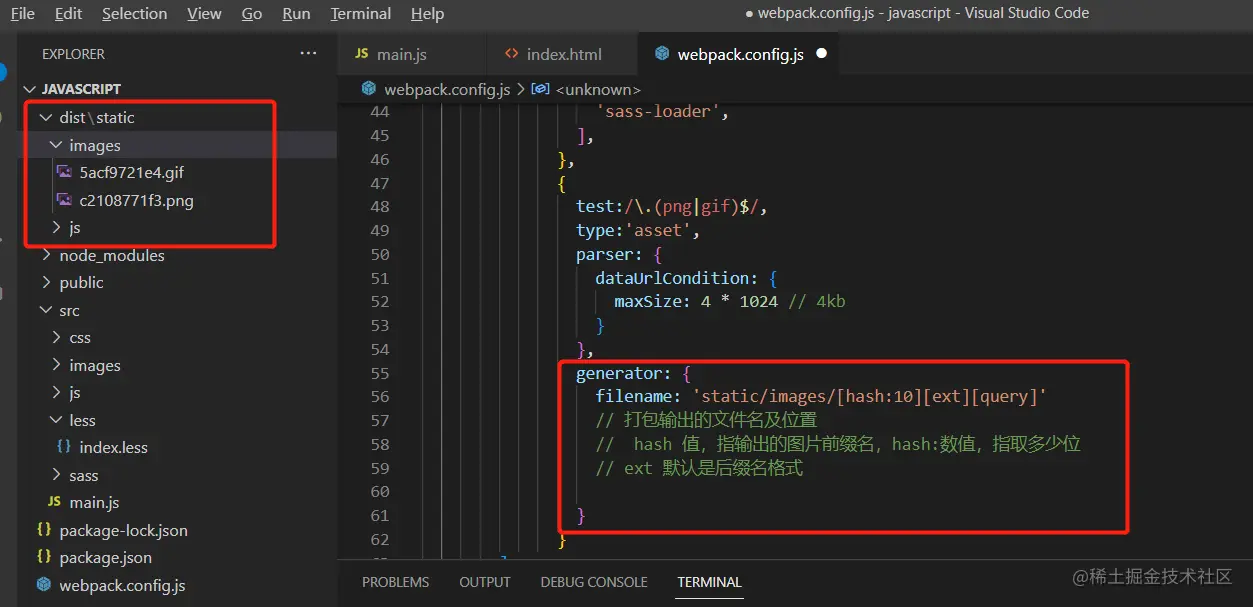Open the View menu

[204, 13]
